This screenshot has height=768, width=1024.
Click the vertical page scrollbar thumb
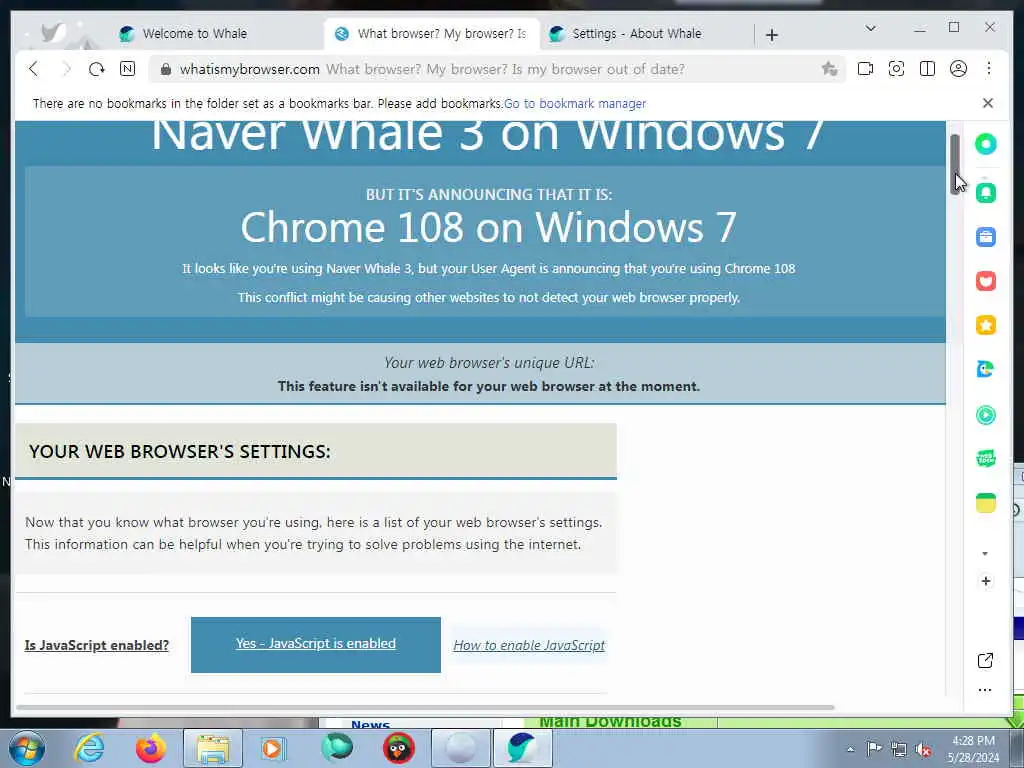[x=955, y=163]
